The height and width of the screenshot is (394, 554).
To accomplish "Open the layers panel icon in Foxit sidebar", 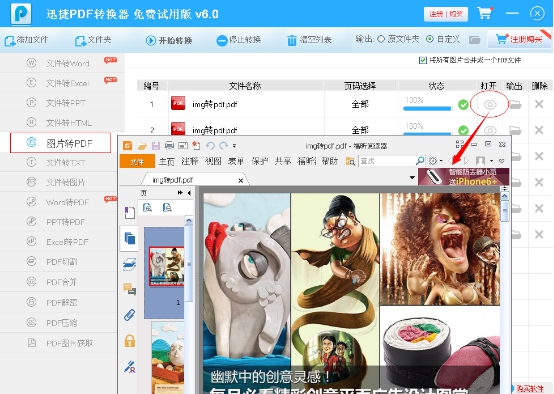I will [x=129, y=264].
